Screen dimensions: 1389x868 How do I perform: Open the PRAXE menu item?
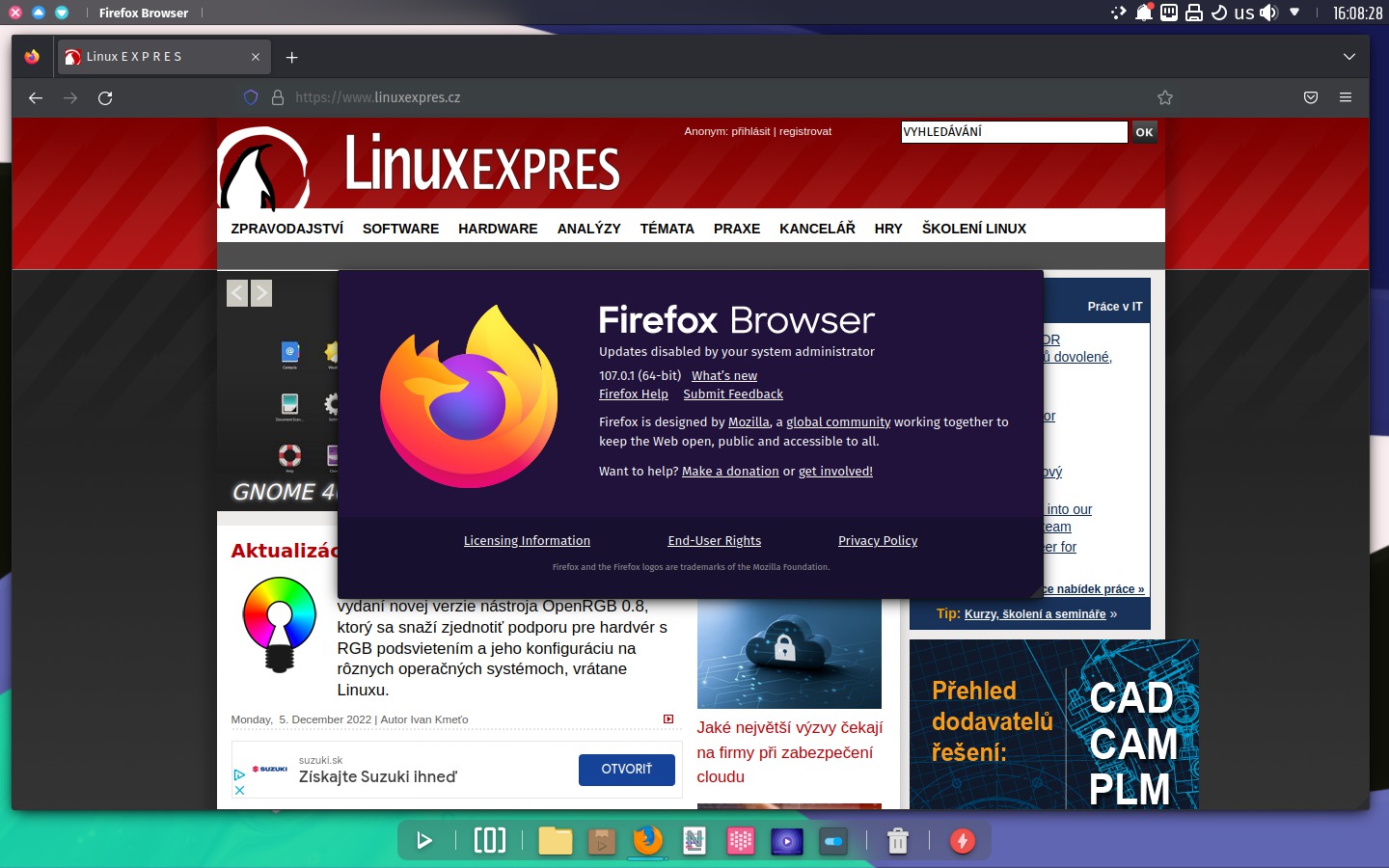[737, 229]
